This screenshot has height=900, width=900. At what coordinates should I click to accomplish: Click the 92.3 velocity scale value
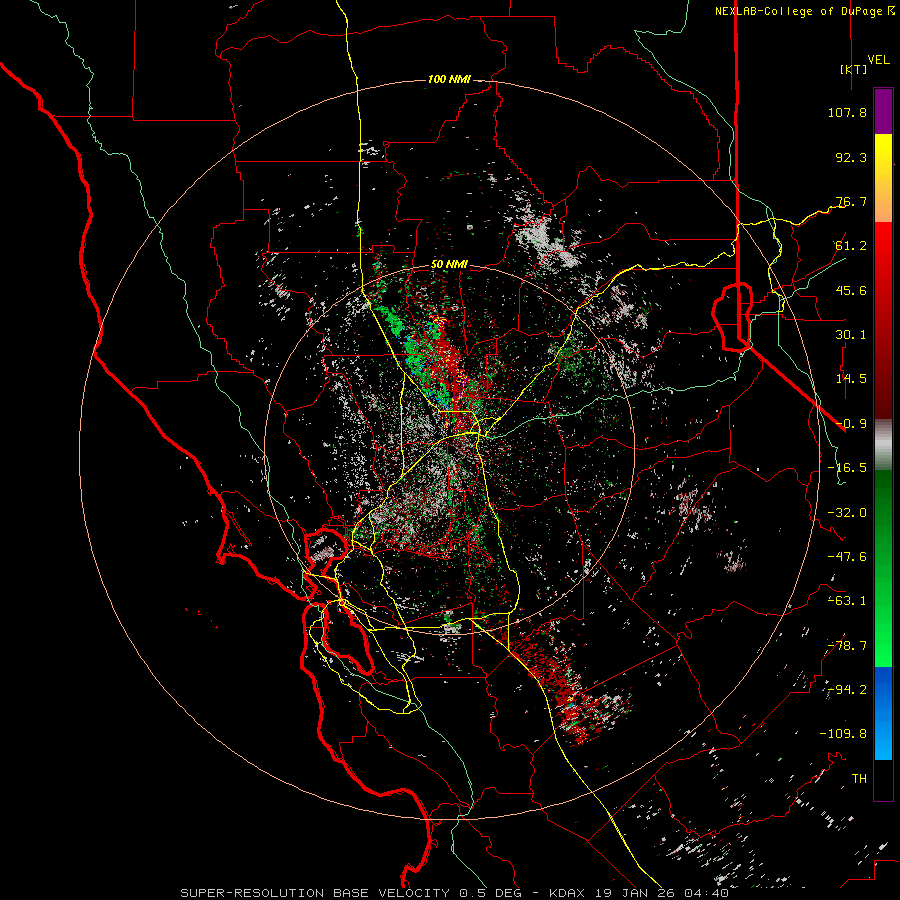point(851,157)
